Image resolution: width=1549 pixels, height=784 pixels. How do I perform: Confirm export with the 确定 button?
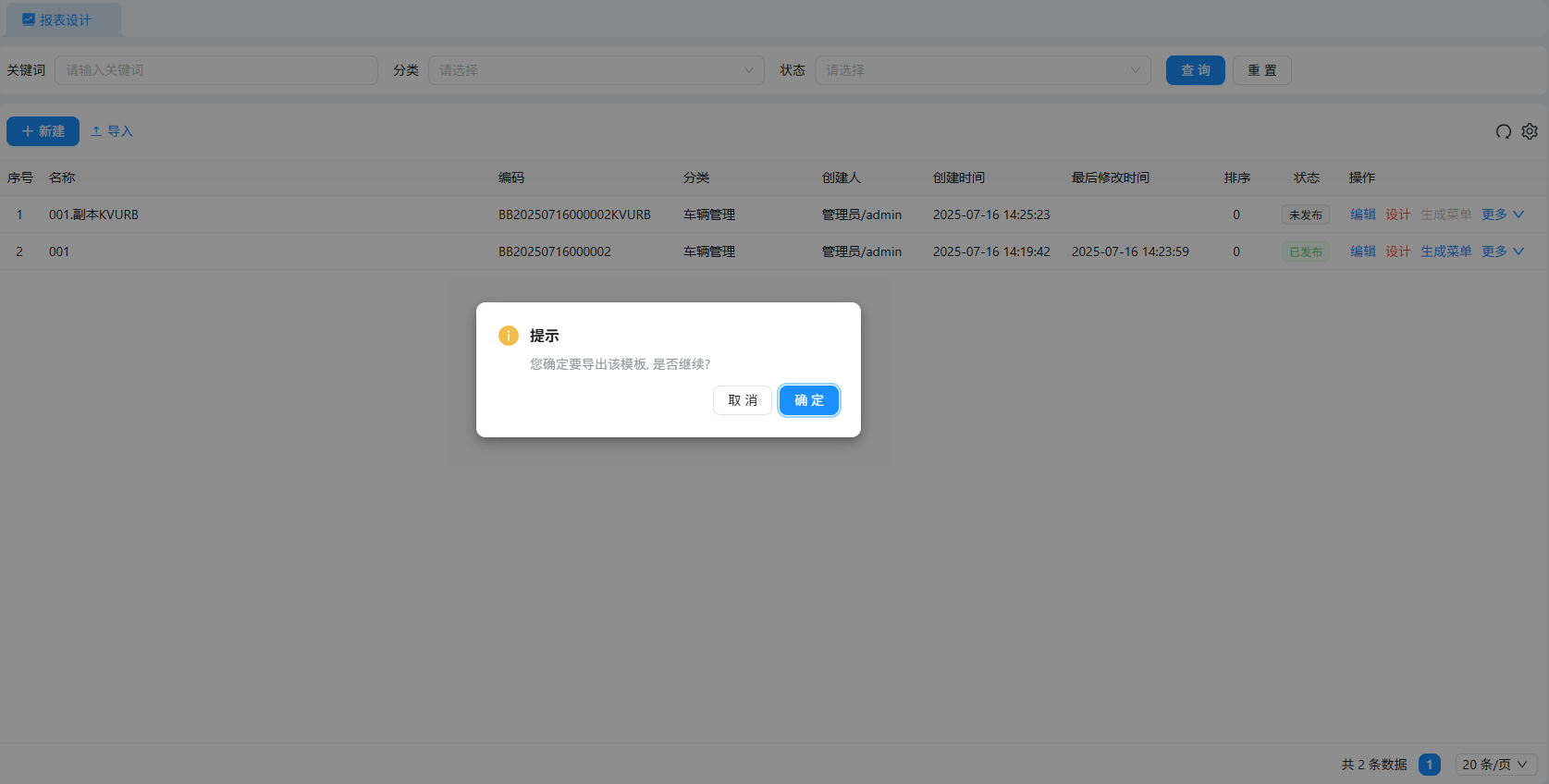coord(808,400)
